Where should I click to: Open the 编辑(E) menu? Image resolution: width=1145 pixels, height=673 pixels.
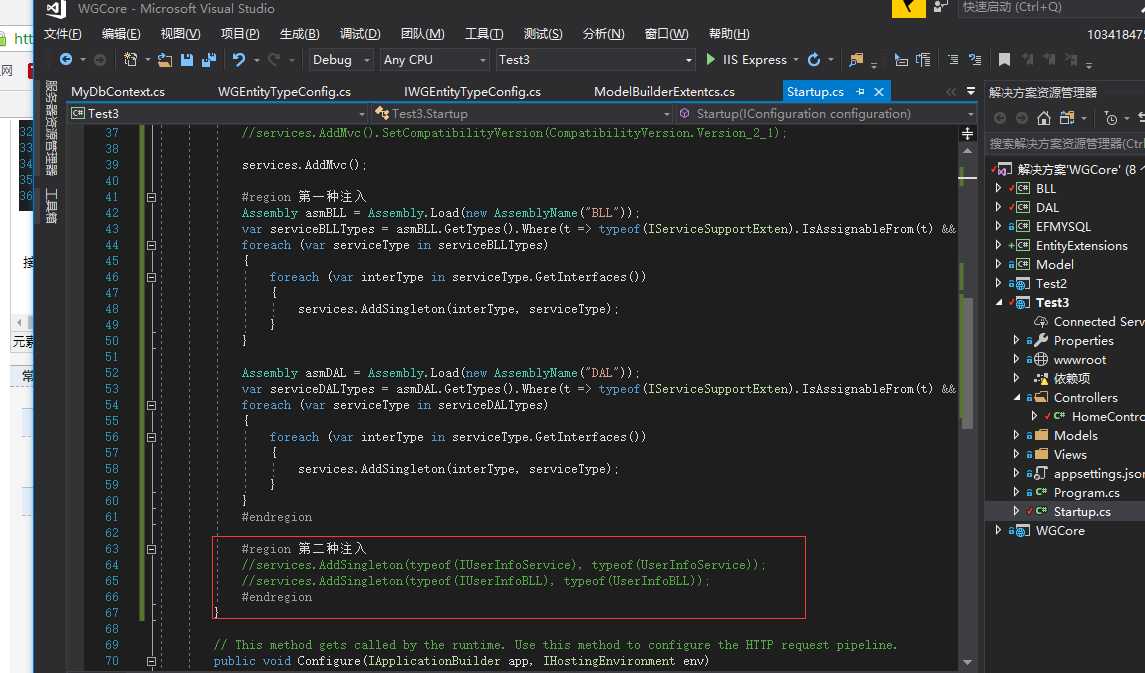tap(120, 34)
